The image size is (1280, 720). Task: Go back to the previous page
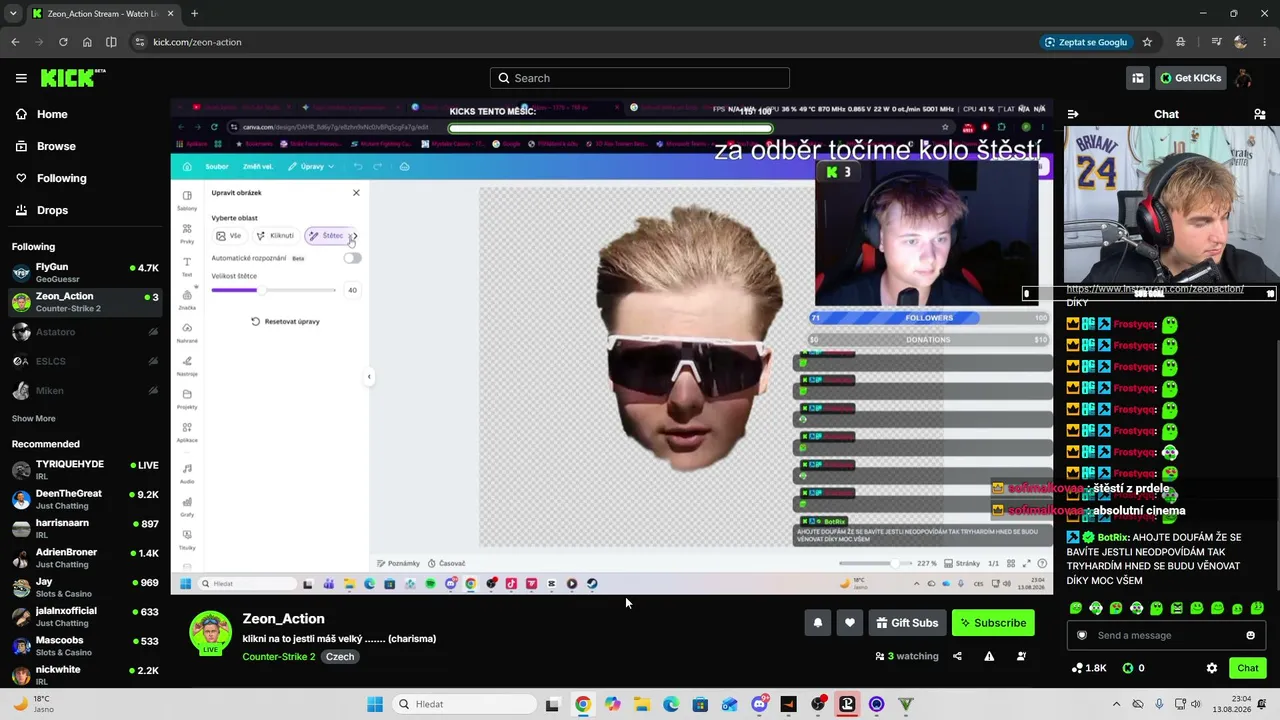[x=15, y=42]
